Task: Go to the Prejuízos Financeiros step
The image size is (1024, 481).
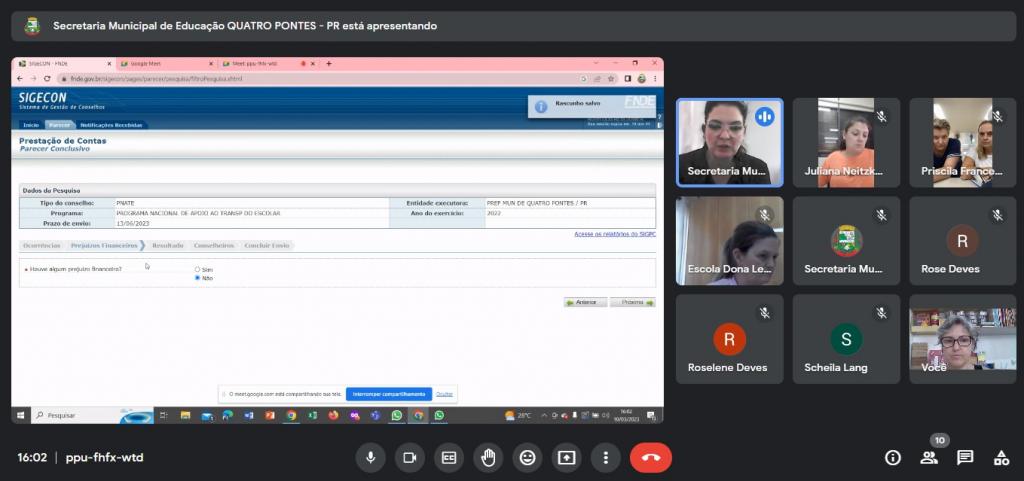Action: (x=104, y=245)
